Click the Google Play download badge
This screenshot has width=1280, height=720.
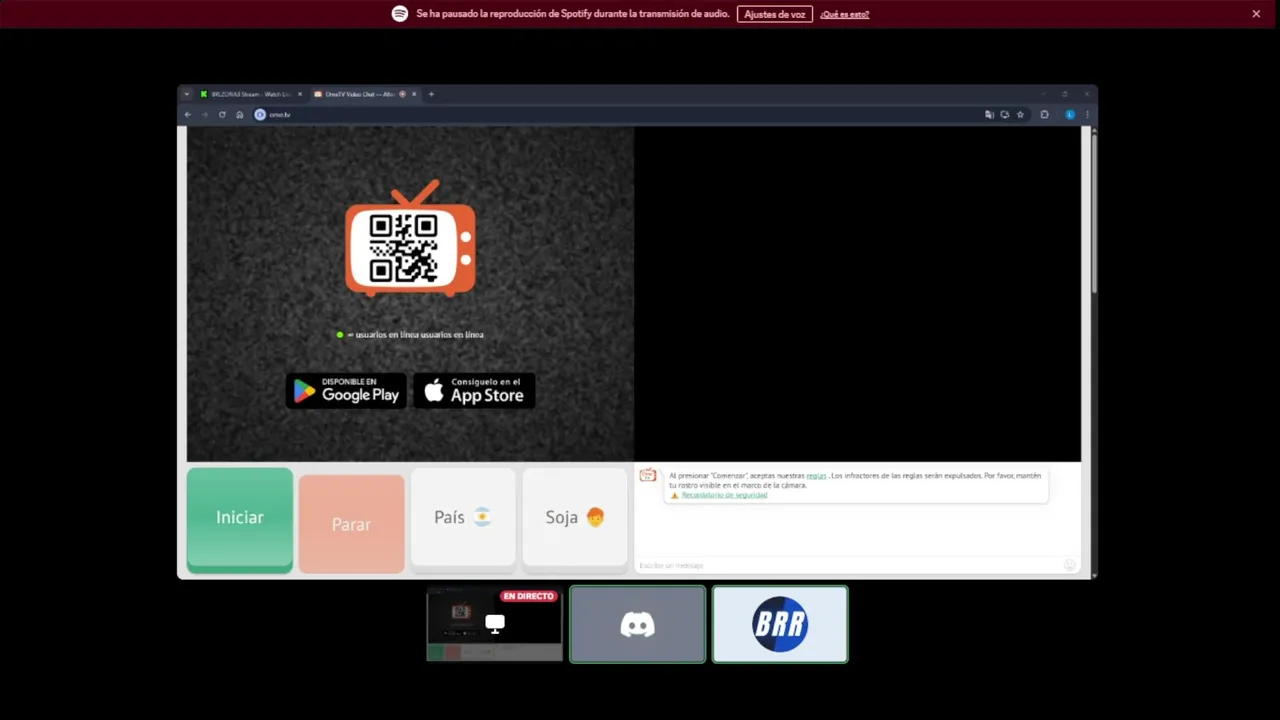click(346, 390)
